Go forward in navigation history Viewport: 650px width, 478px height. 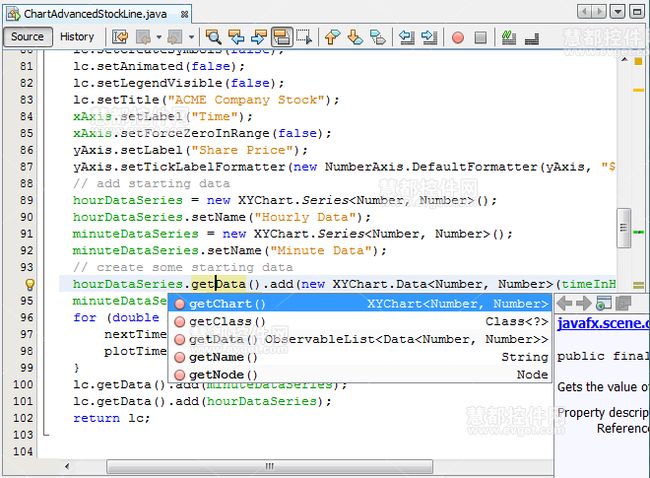click(175, 37)
